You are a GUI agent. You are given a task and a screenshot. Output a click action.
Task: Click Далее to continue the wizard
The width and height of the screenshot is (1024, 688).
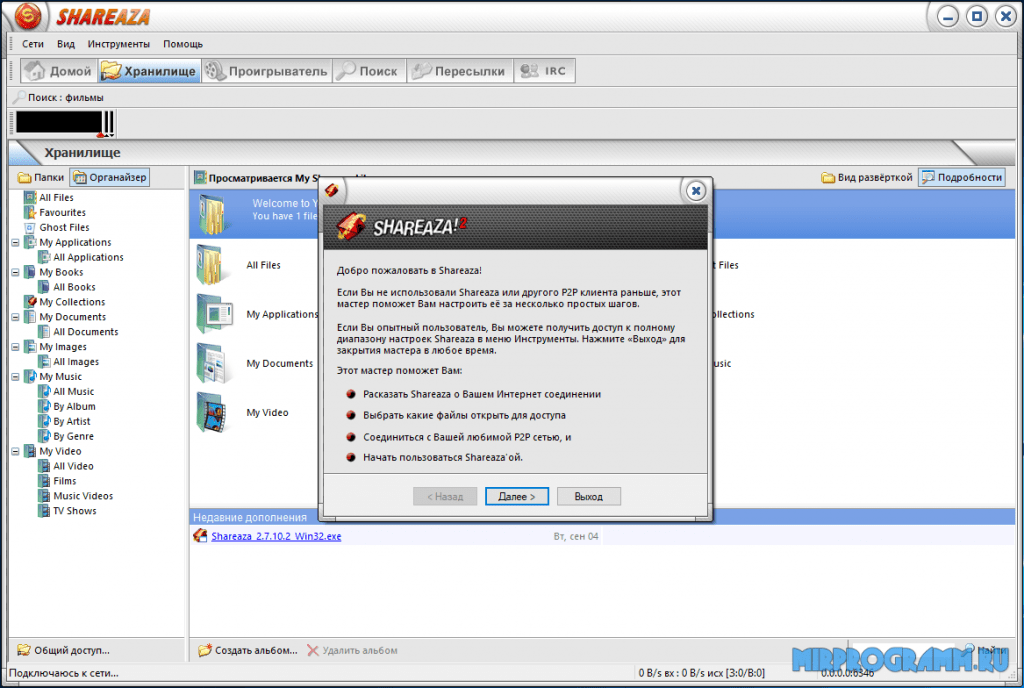point(517,496)
